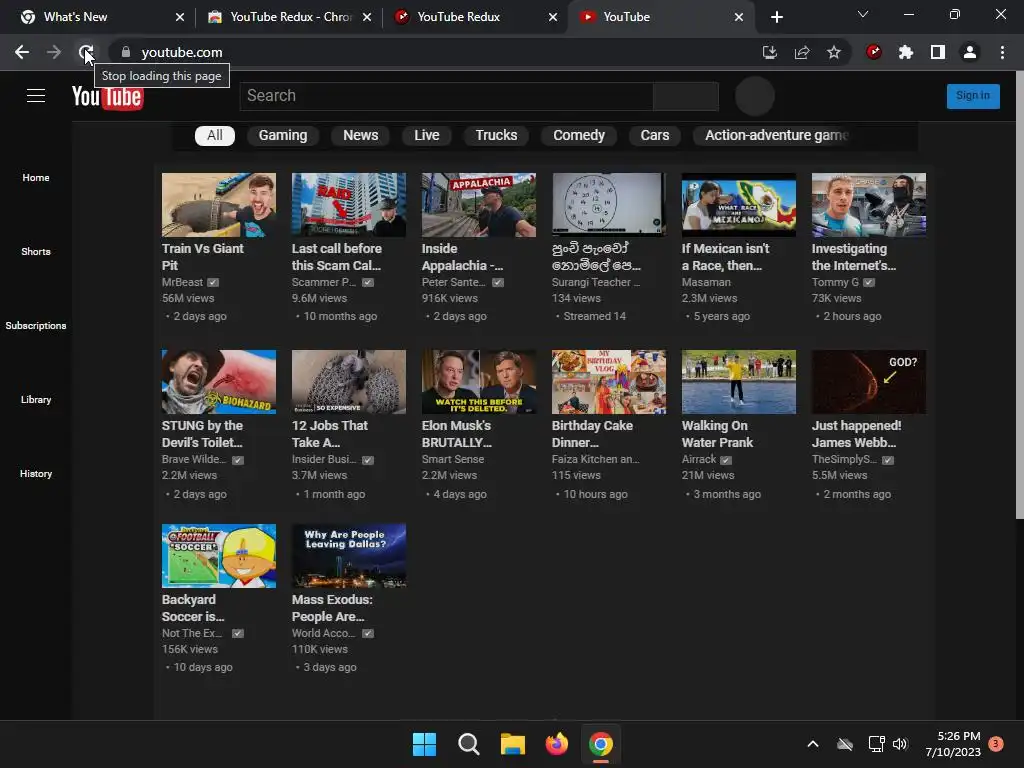This screenshot has height=768, width=1024.
Task: Switch to the What's New tab
Action: point(98,17)
